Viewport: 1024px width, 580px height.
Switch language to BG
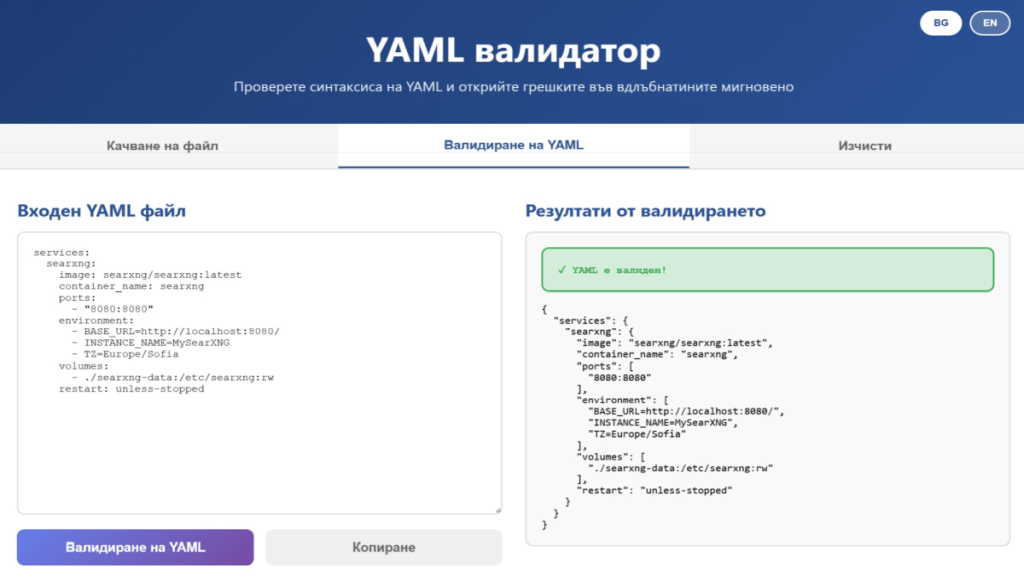coord(940,23)
